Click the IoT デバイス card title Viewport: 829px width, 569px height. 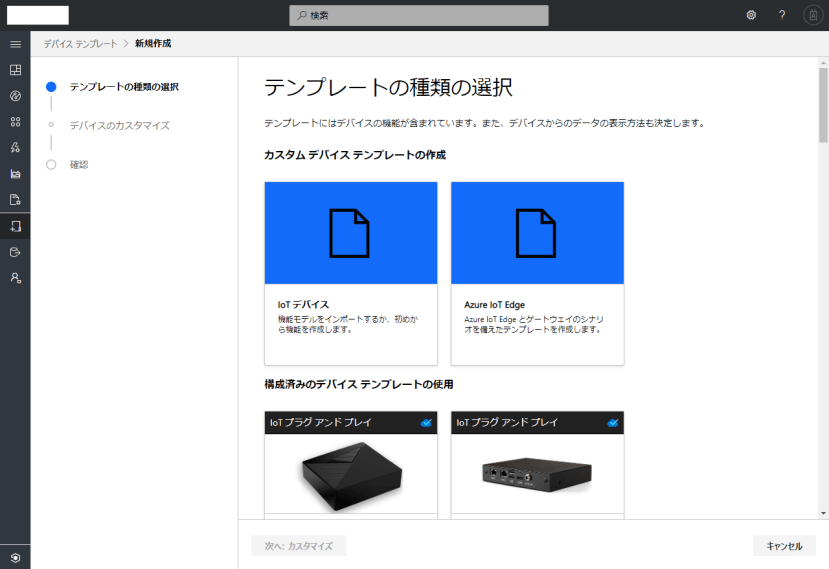303,305
